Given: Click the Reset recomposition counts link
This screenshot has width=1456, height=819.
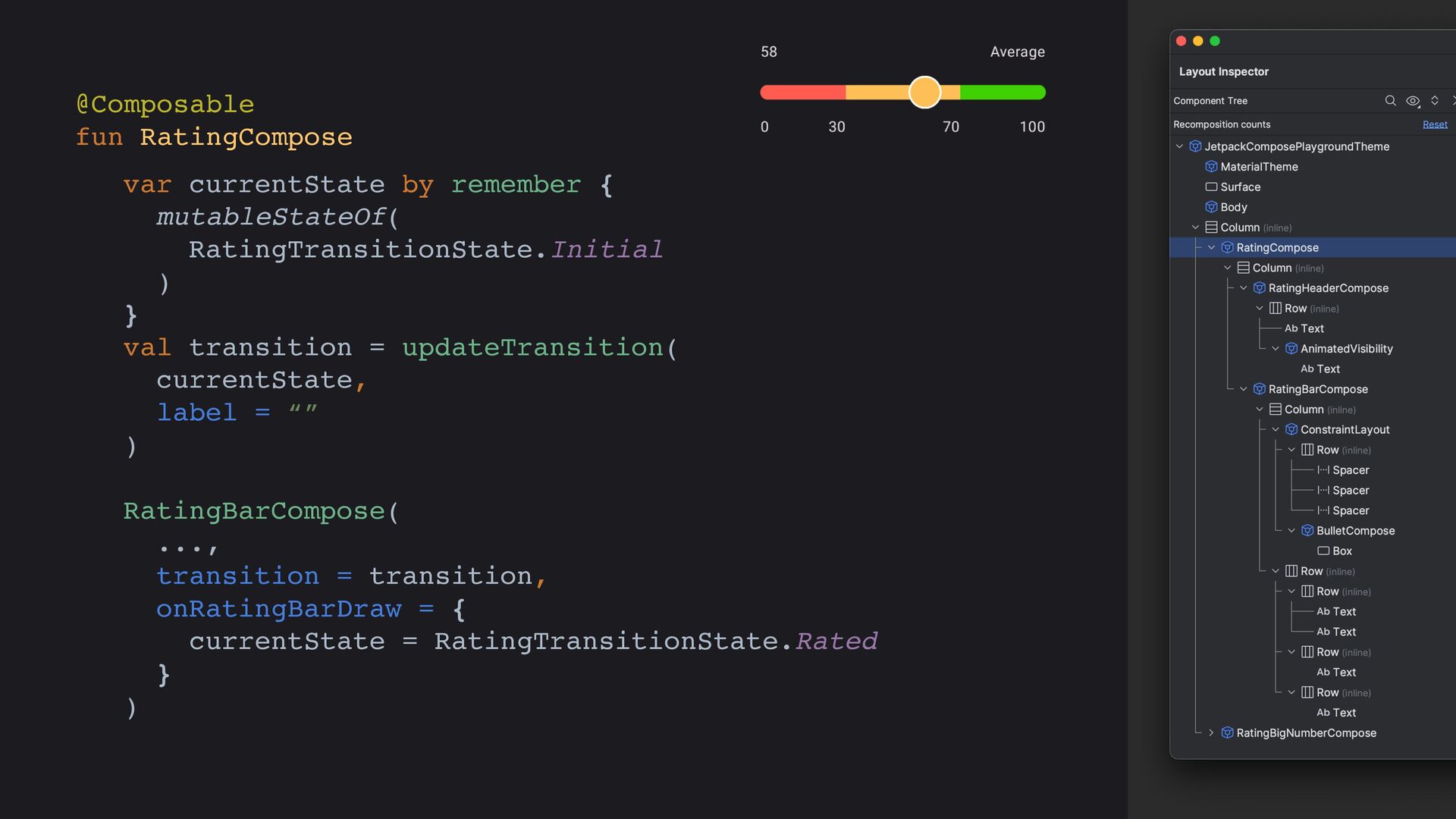Looking at the screenshot, I should 1435,124.
